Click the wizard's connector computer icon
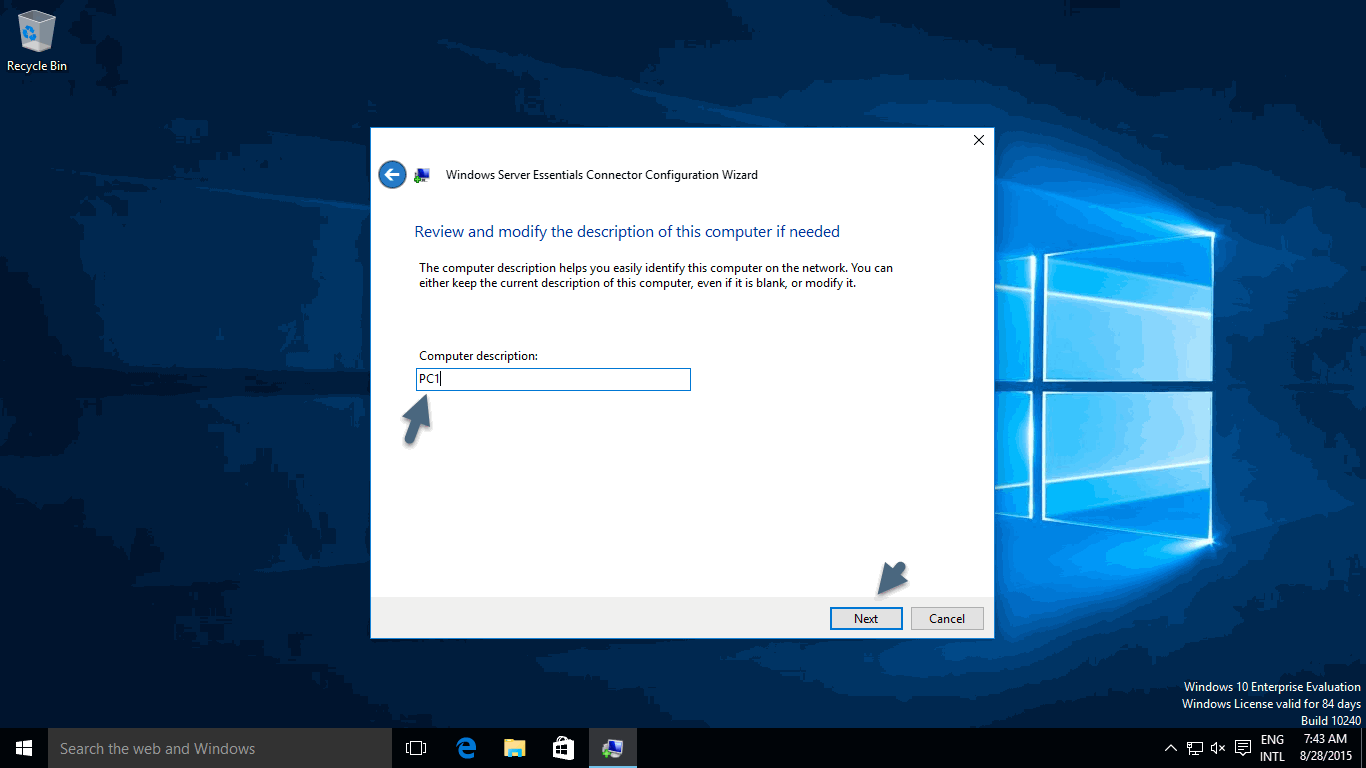 point(422,175)
